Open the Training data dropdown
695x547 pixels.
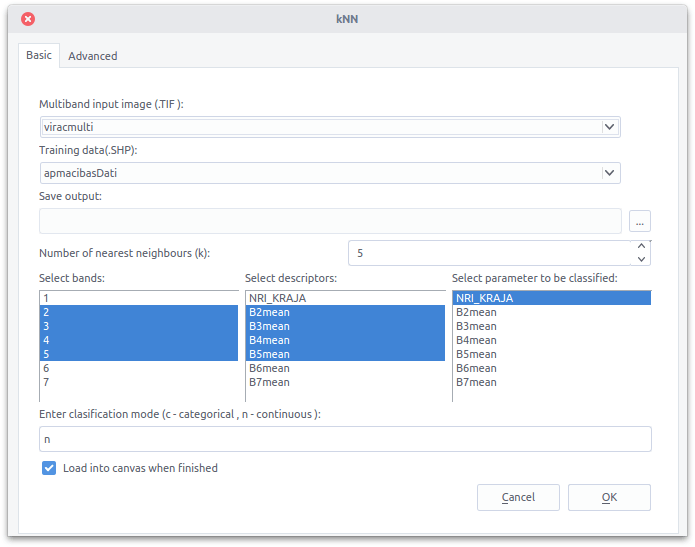tap(330, 173)
